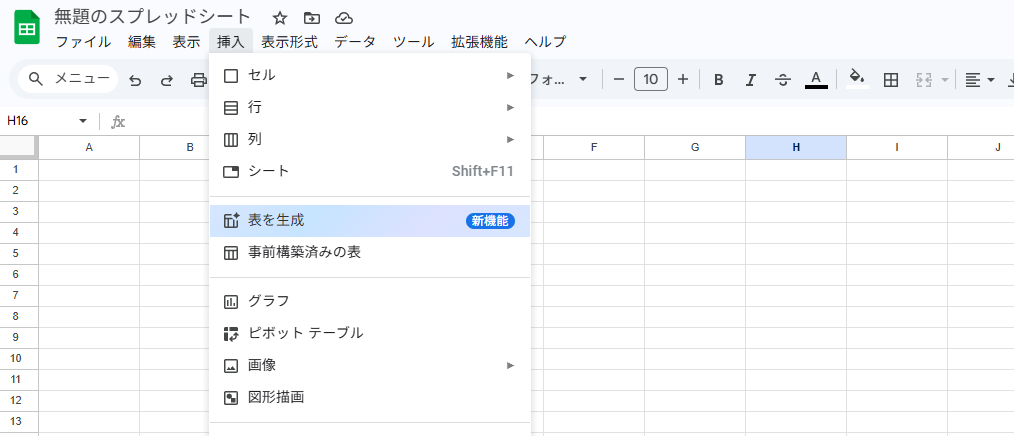Click the font size input field
The height and width of the screenshot is (436, 1014).
pos(651,80)
